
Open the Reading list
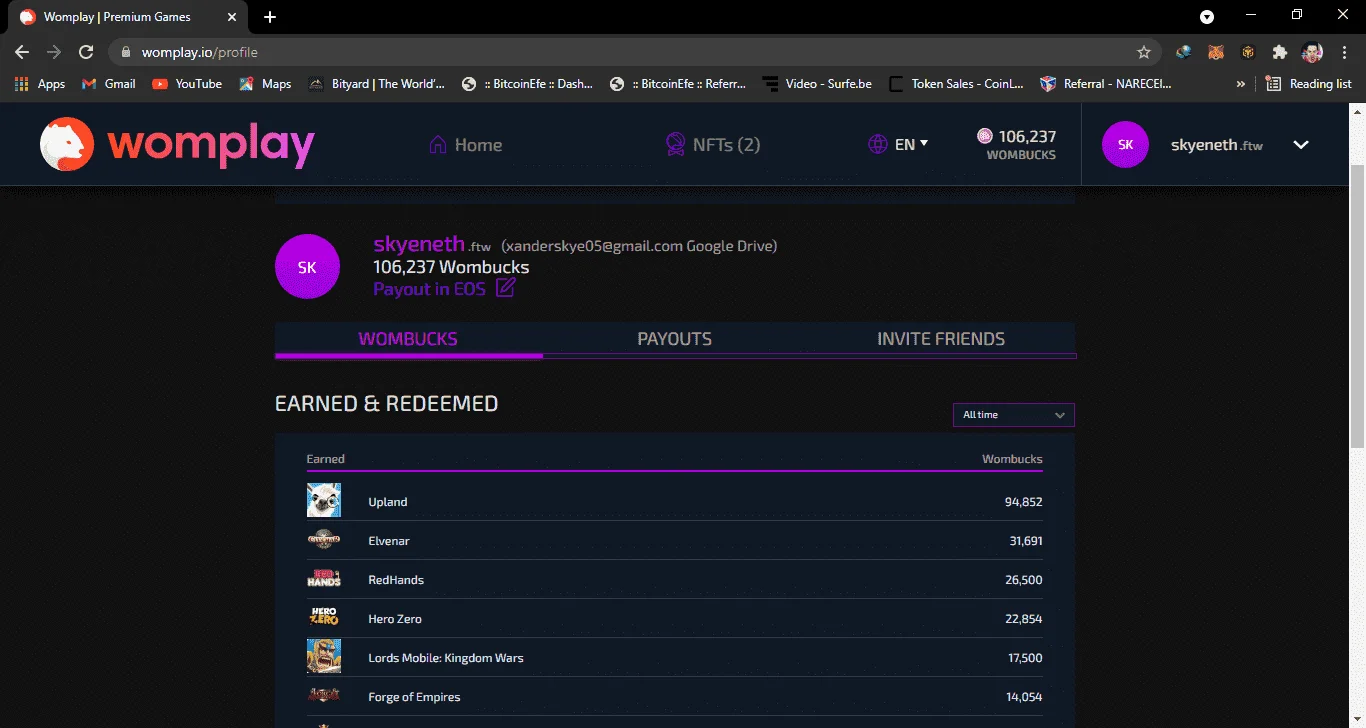click(x=1309, y=84)
